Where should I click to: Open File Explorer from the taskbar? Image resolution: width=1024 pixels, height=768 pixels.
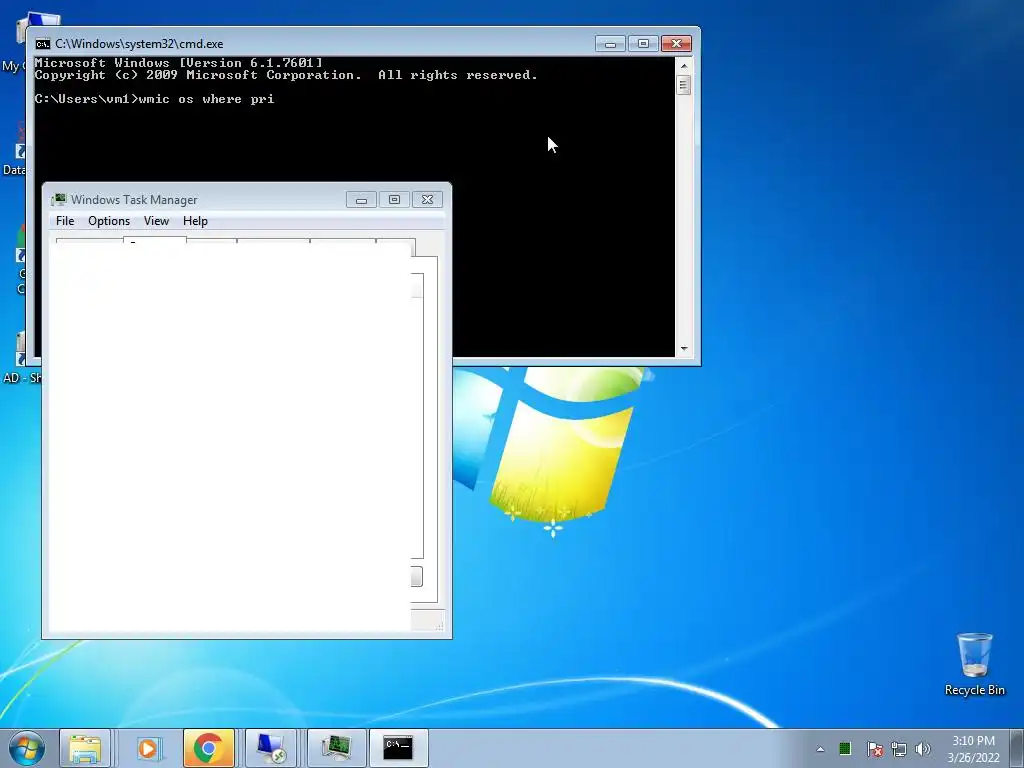pyautogui.click(x=85, y=748)
